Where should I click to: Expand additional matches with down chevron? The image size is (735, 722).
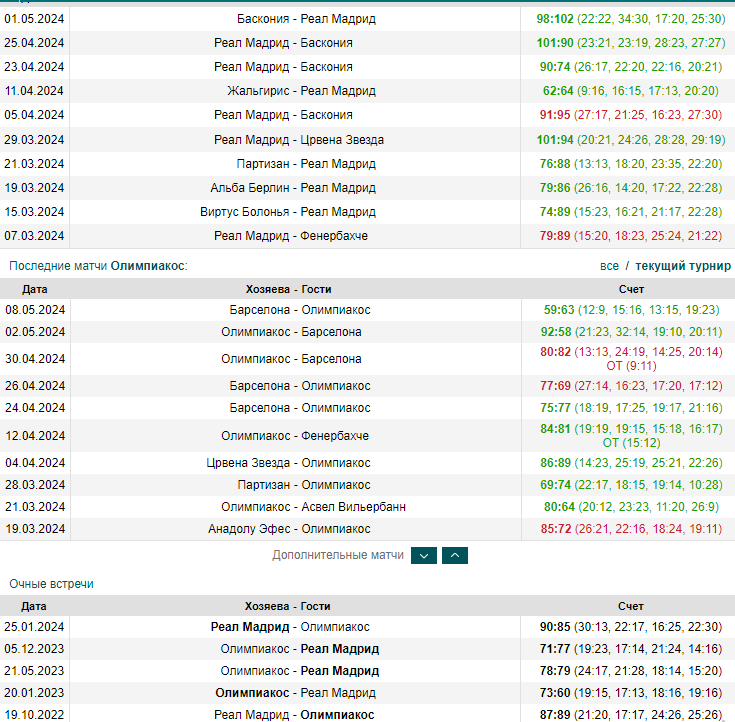tap(424, 556)
